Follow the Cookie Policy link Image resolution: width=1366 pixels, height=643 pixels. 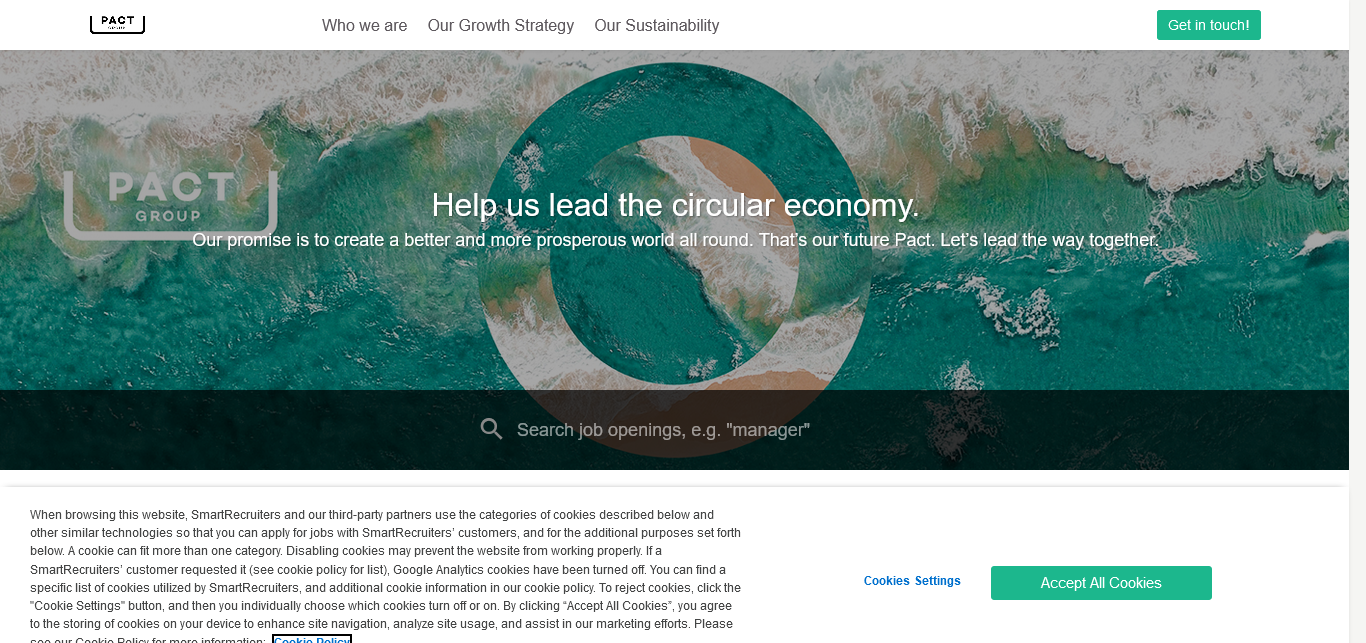pos(312,640)
